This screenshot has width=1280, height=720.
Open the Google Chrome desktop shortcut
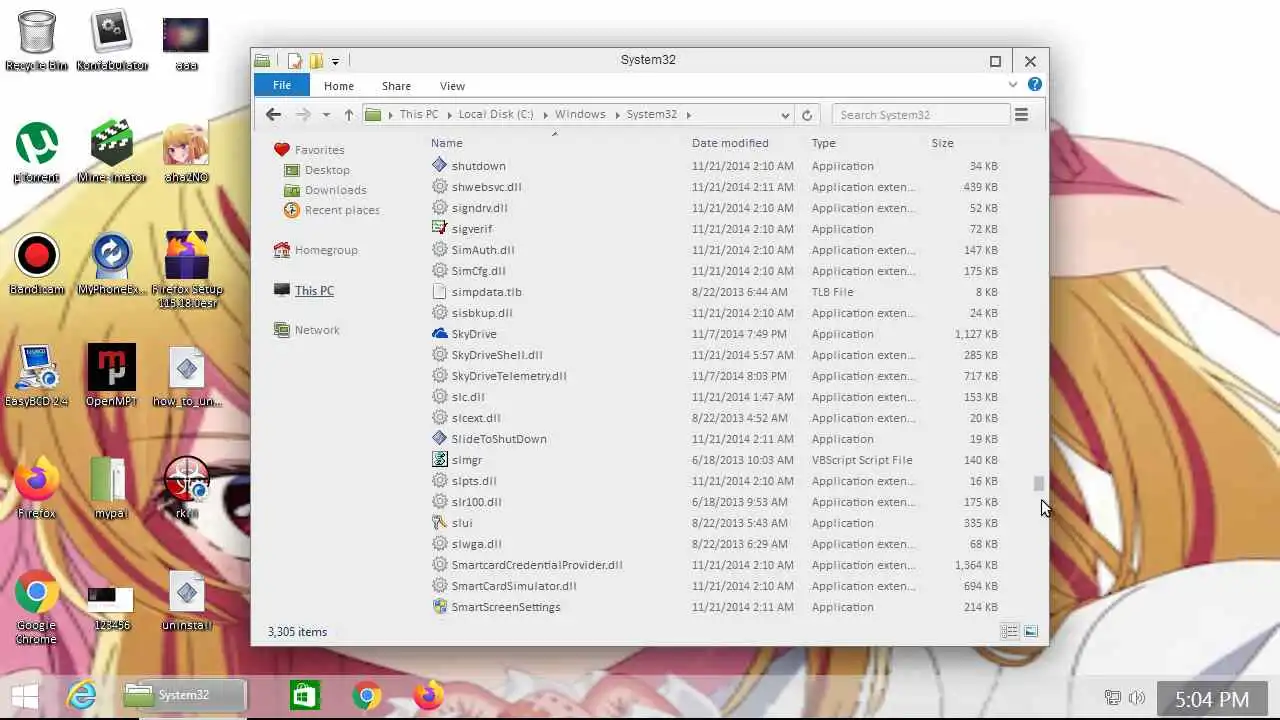37,607
